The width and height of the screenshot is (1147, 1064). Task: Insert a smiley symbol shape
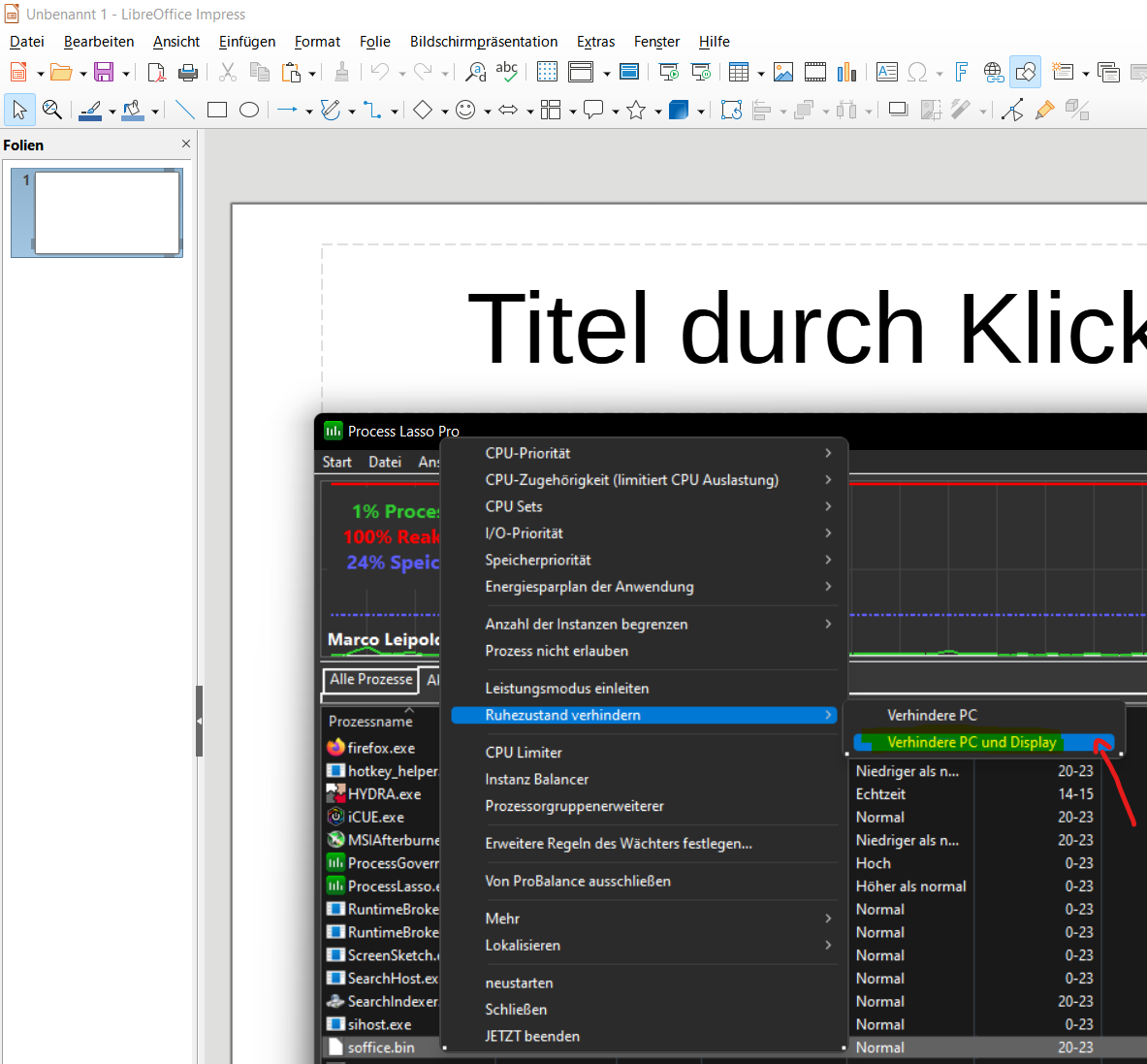(x=465, y=110)
